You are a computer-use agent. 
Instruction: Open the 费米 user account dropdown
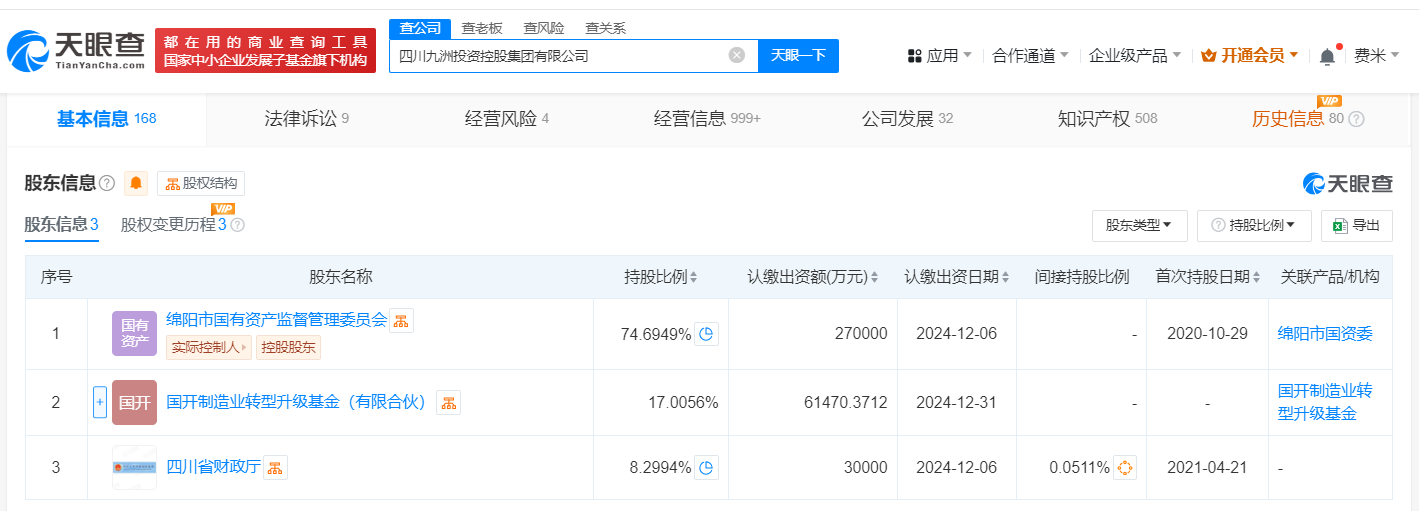pos(1376,56)
